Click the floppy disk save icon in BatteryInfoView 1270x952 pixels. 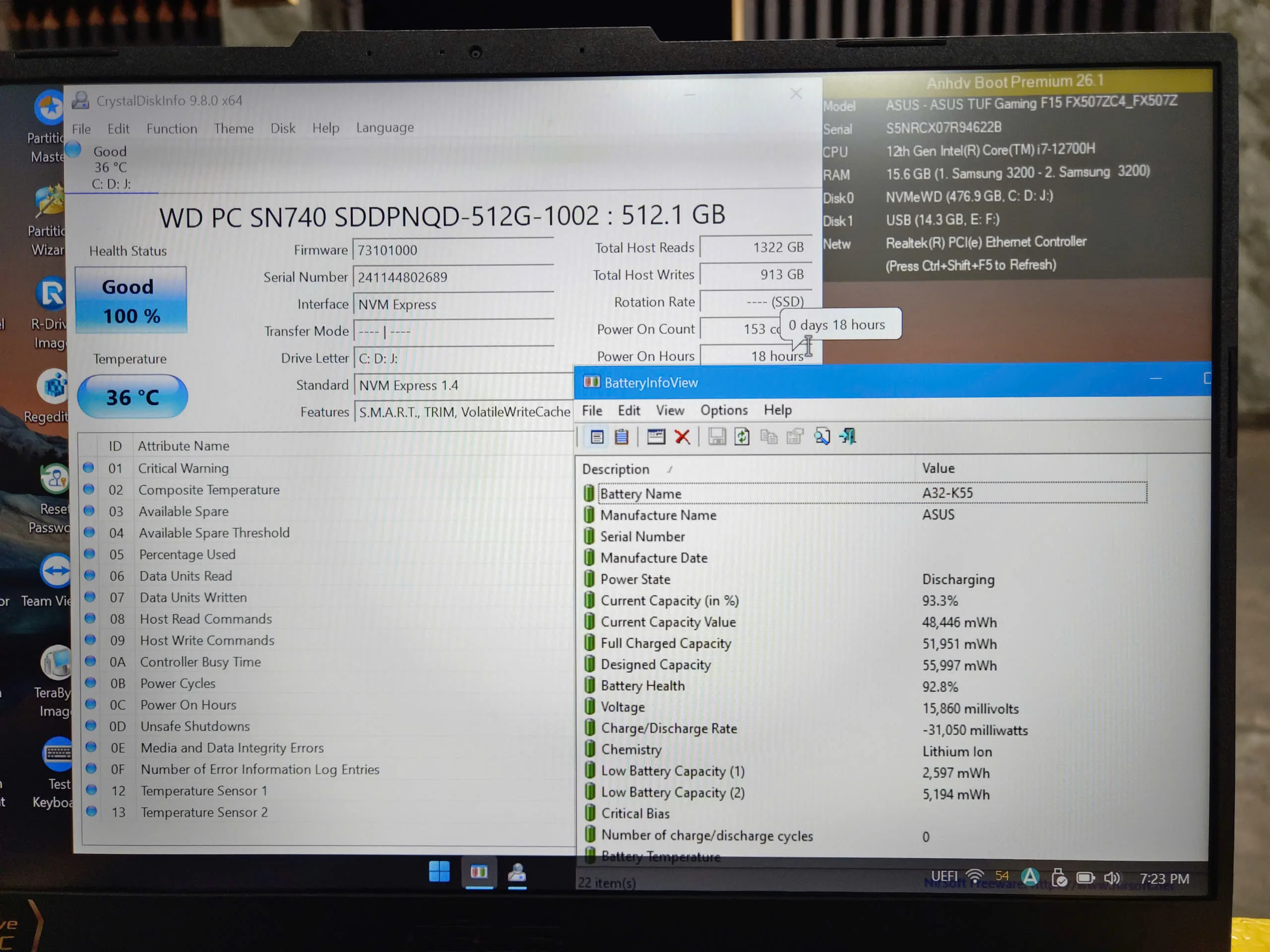(716, 437)
